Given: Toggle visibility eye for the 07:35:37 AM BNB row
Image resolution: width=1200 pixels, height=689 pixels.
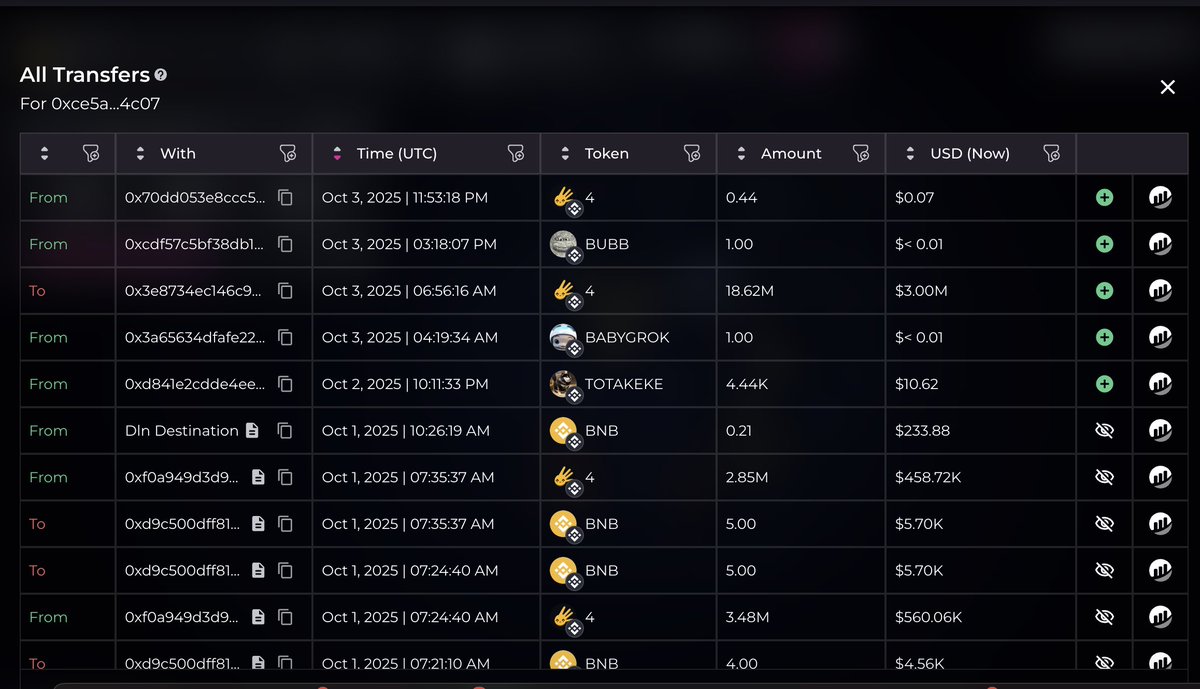Looking at the screenshot, I should (1104, 524).
